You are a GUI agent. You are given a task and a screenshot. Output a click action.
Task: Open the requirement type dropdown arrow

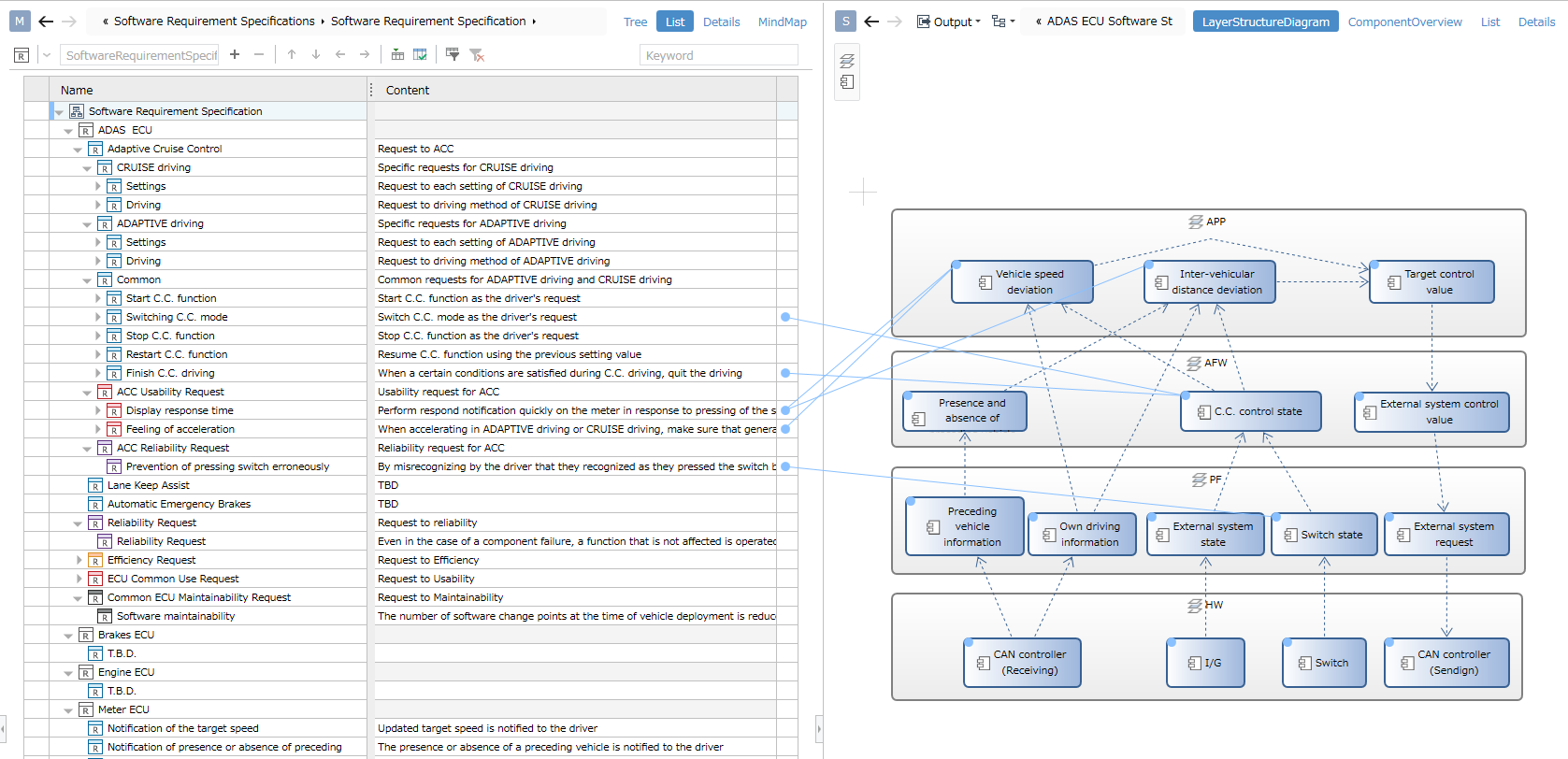click(47, 55)
